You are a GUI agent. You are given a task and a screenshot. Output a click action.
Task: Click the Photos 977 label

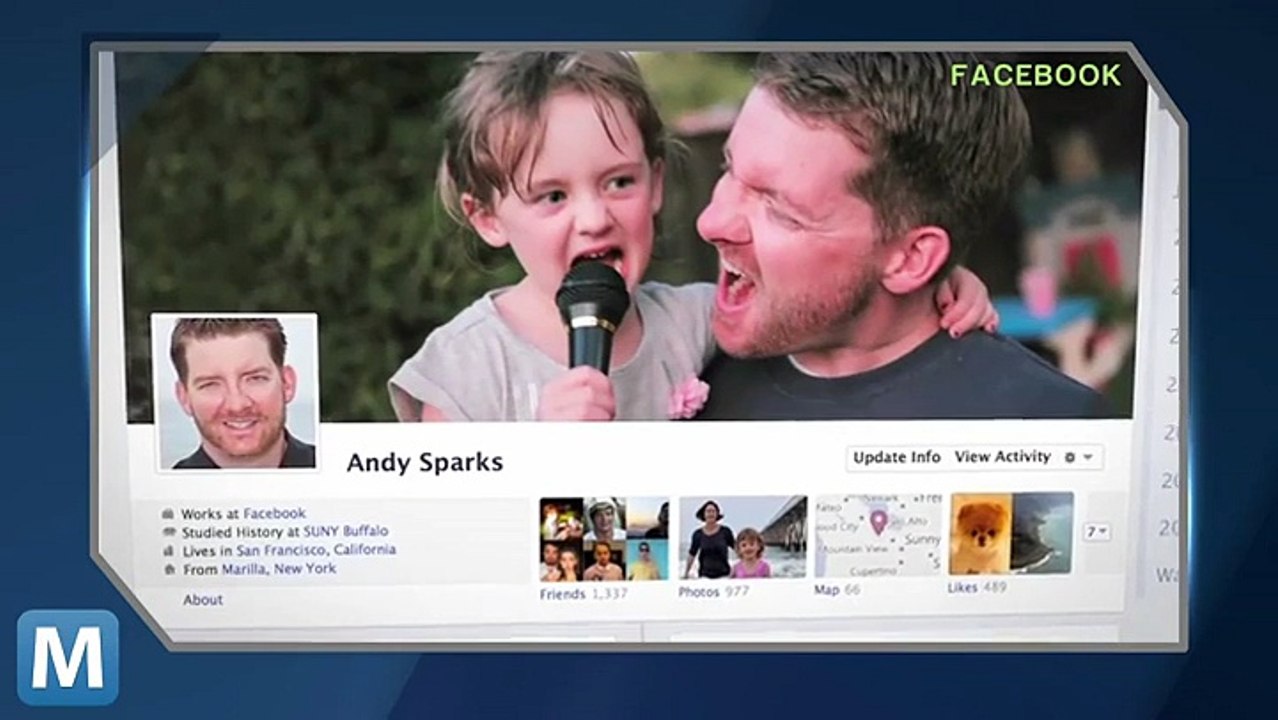click(x=714, y=592)
